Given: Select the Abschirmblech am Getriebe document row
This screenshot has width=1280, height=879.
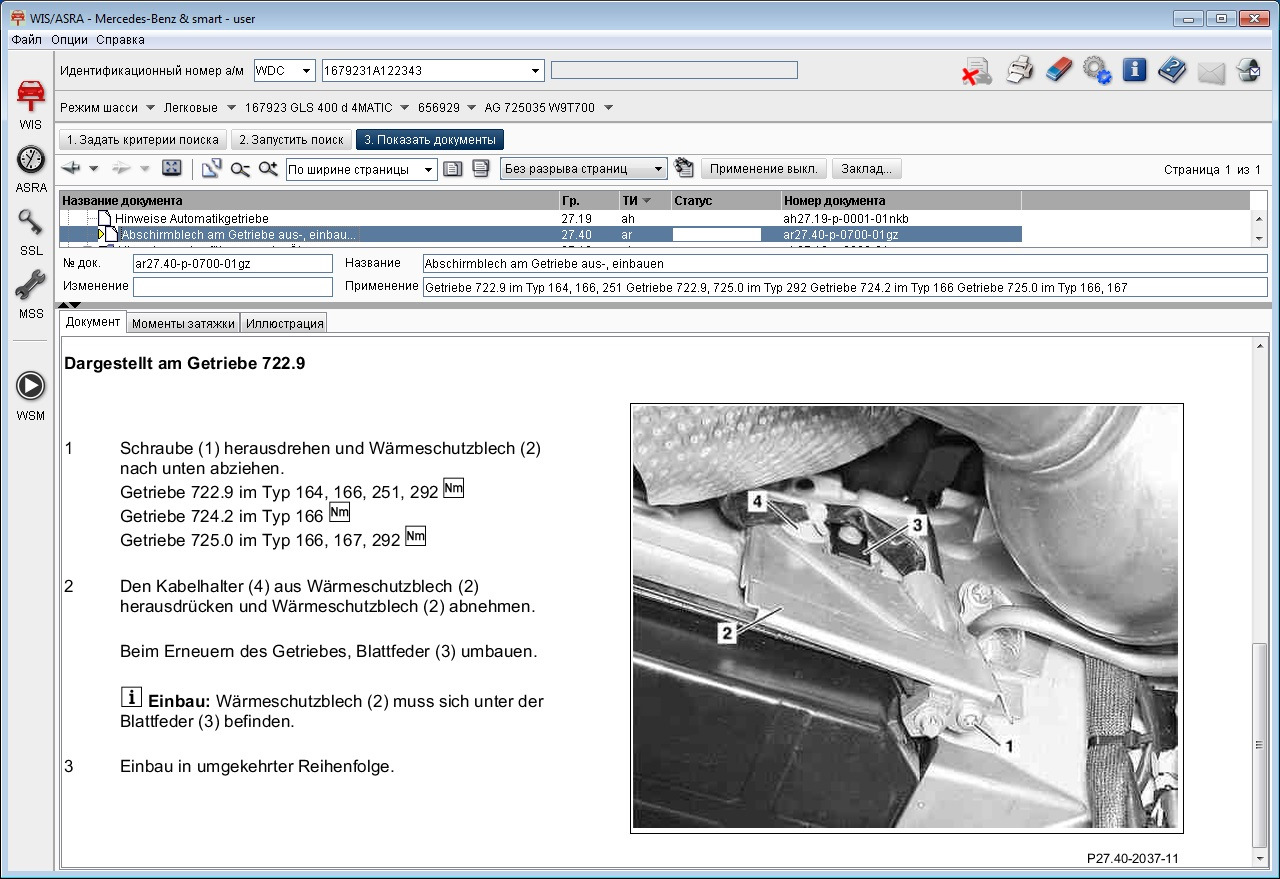Looking at the screenshot, I should click(x=540, y=235).
